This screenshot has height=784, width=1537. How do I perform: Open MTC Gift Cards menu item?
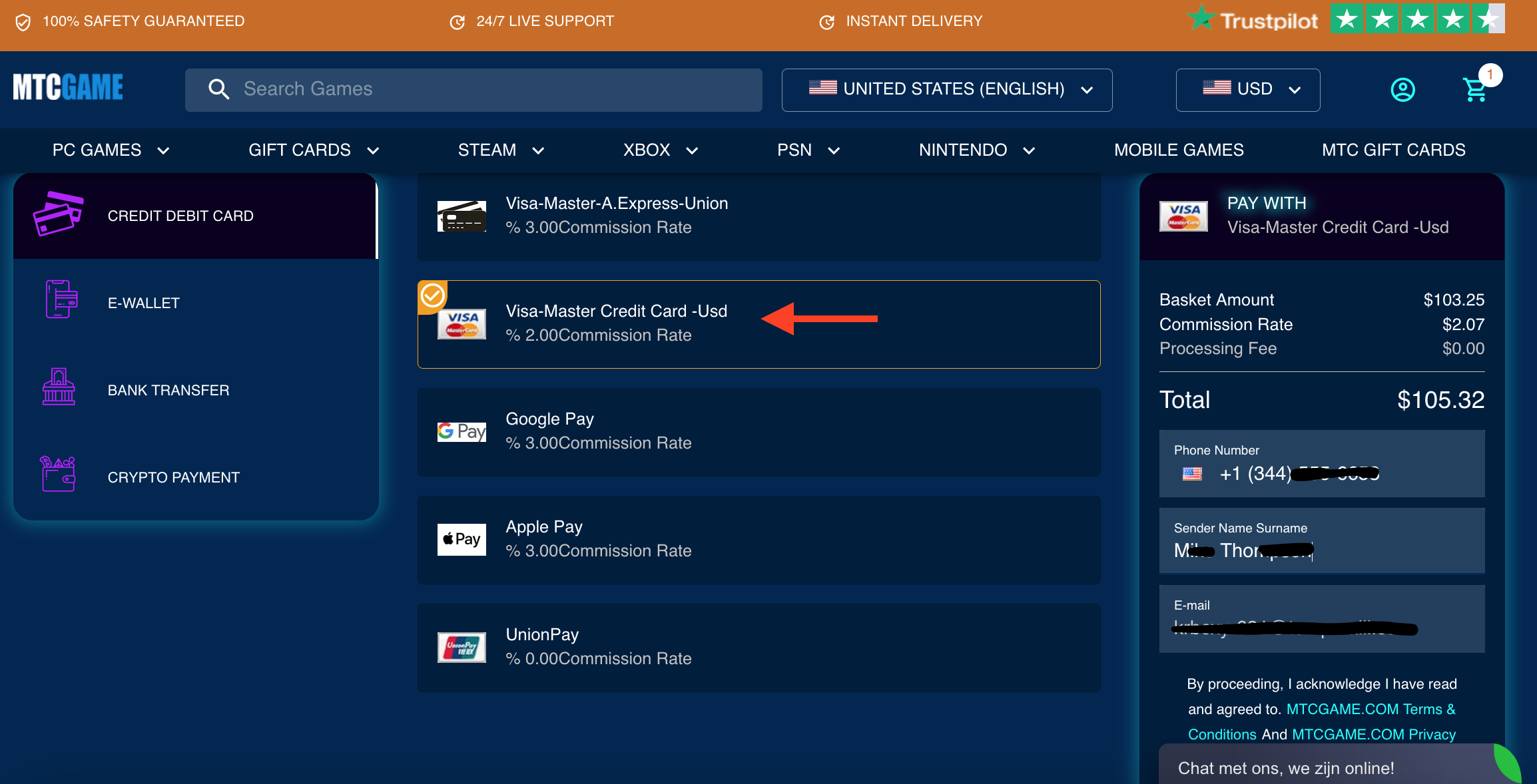(x=1393, y=150)
